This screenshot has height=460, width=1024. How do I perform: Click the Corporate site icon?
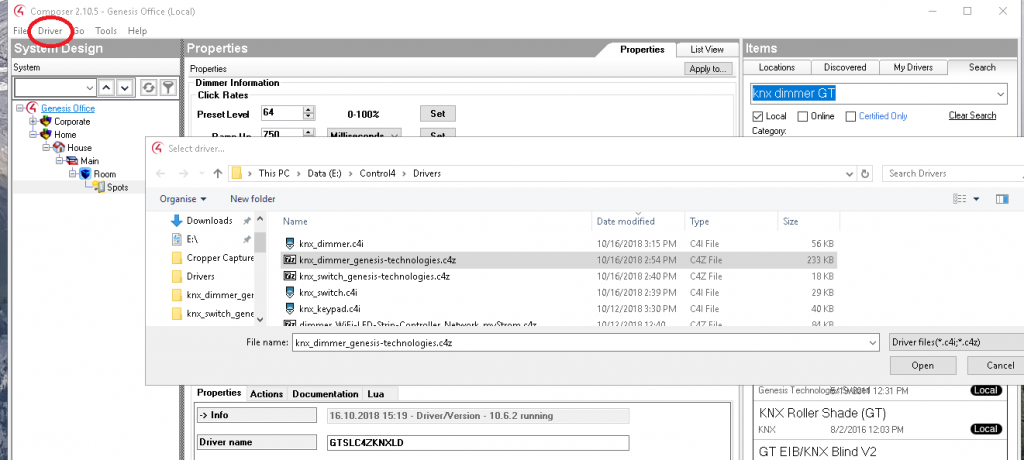[46, 122]
